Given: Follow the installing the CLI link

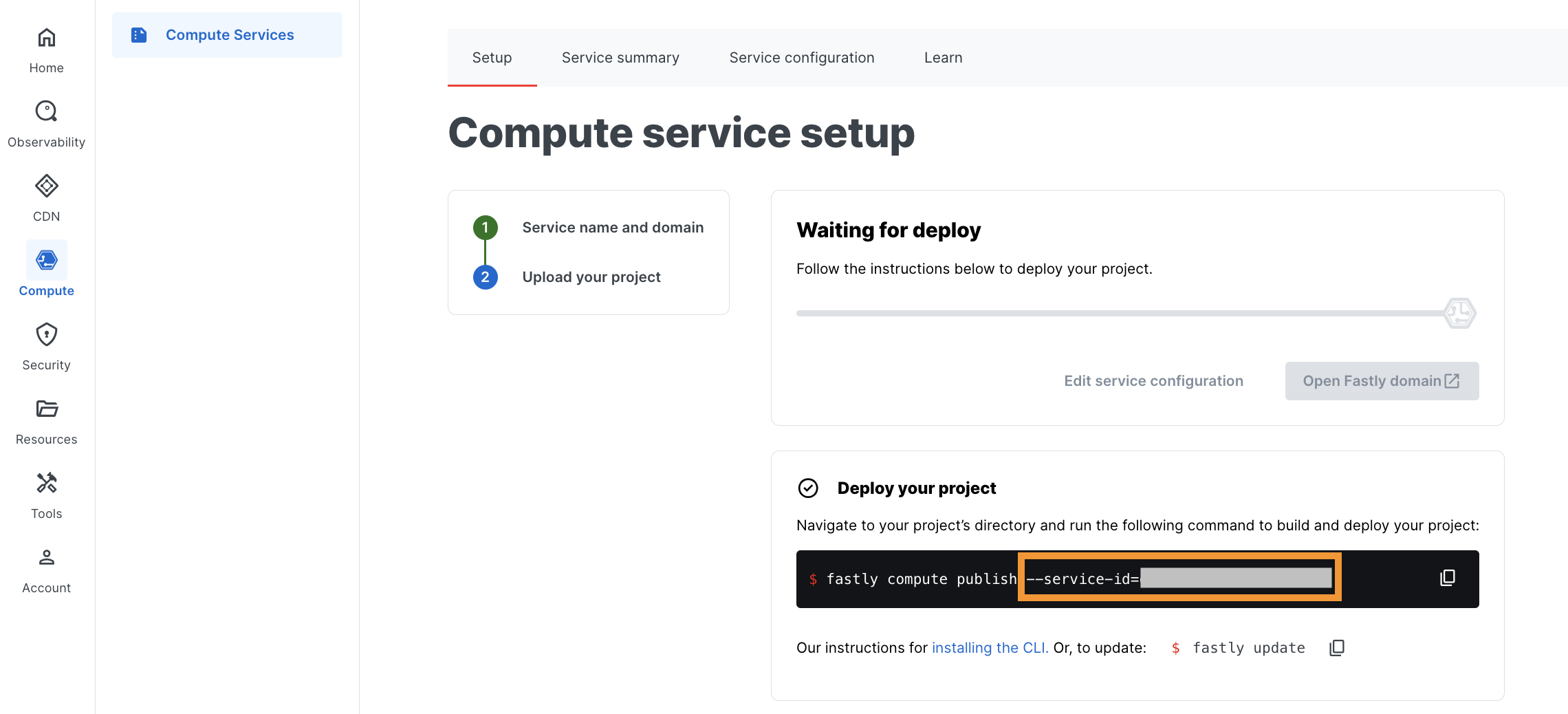Looking at the screenshot, I should click(x=990, y=648).
